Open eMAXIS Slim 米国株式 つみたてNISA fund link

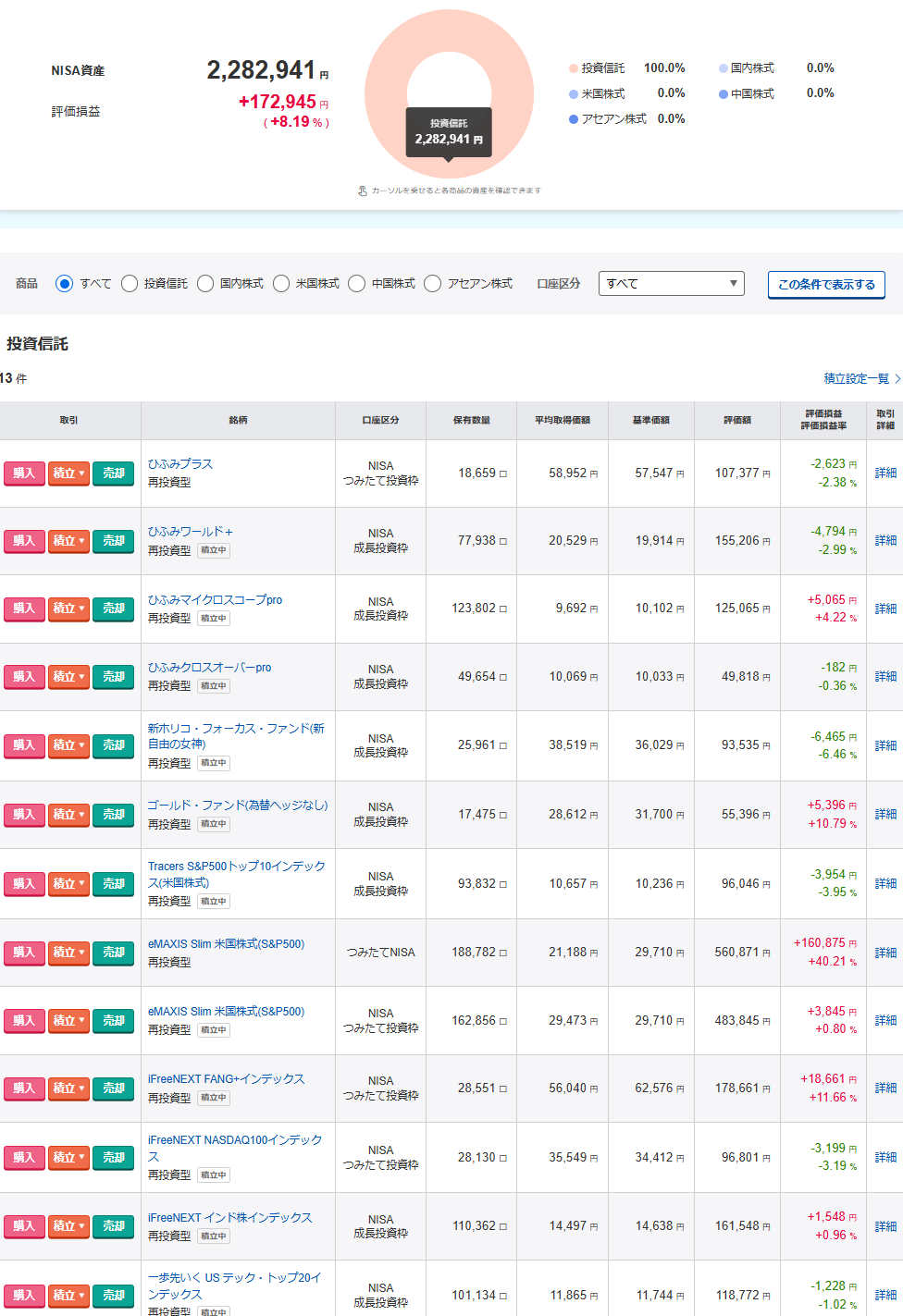226,944
